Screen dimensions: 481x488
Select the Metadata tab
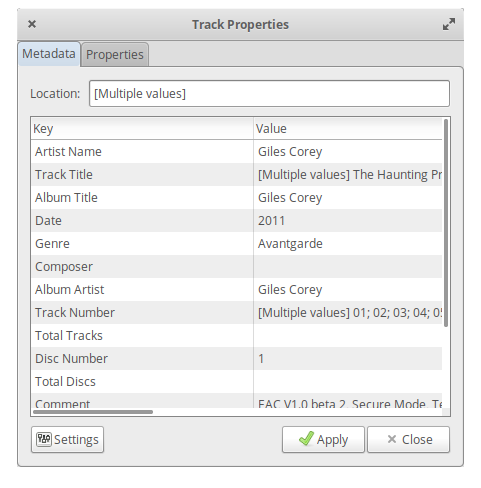pos(49,54)
